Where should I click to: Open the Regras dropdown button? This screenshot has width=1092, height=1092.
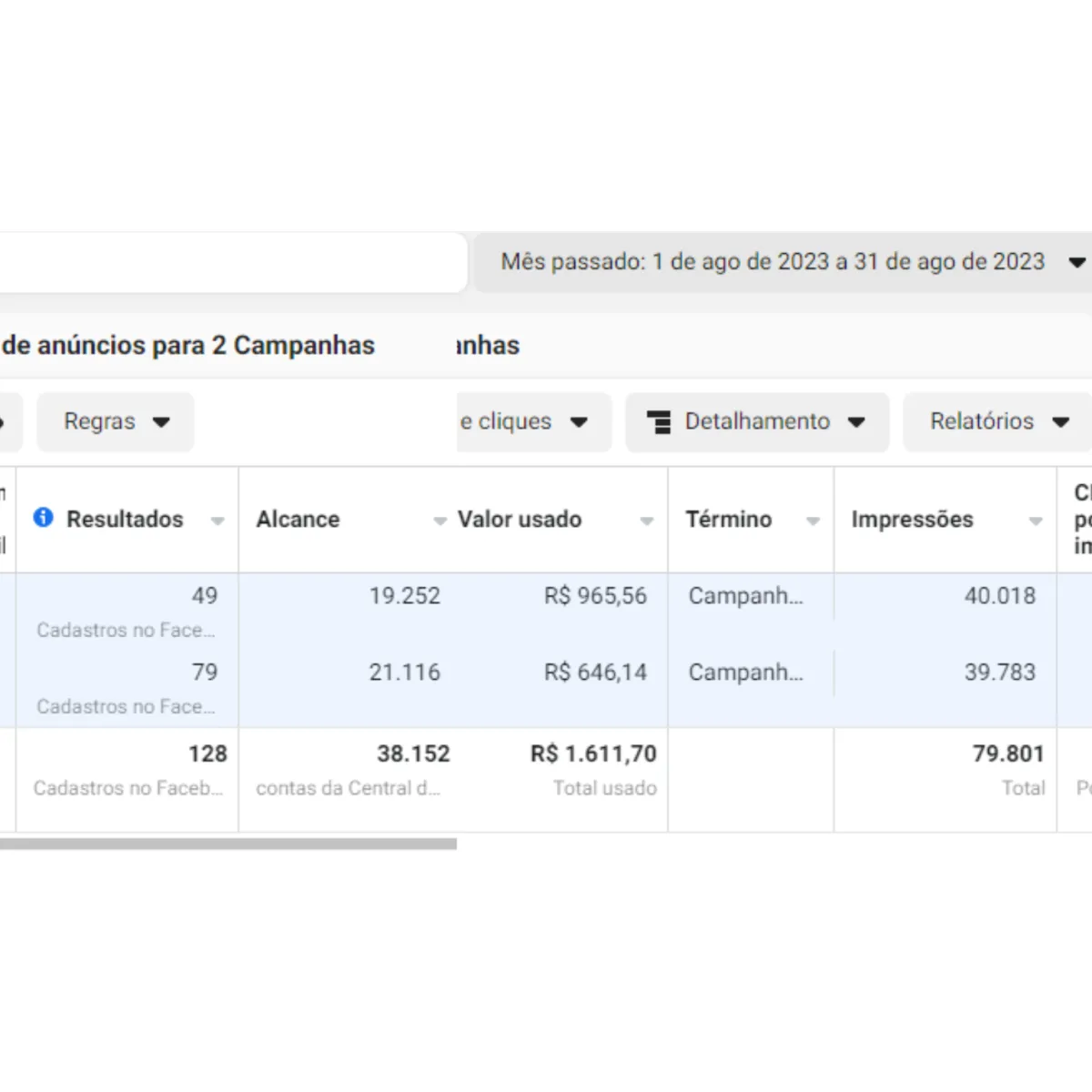click(116, 421)
